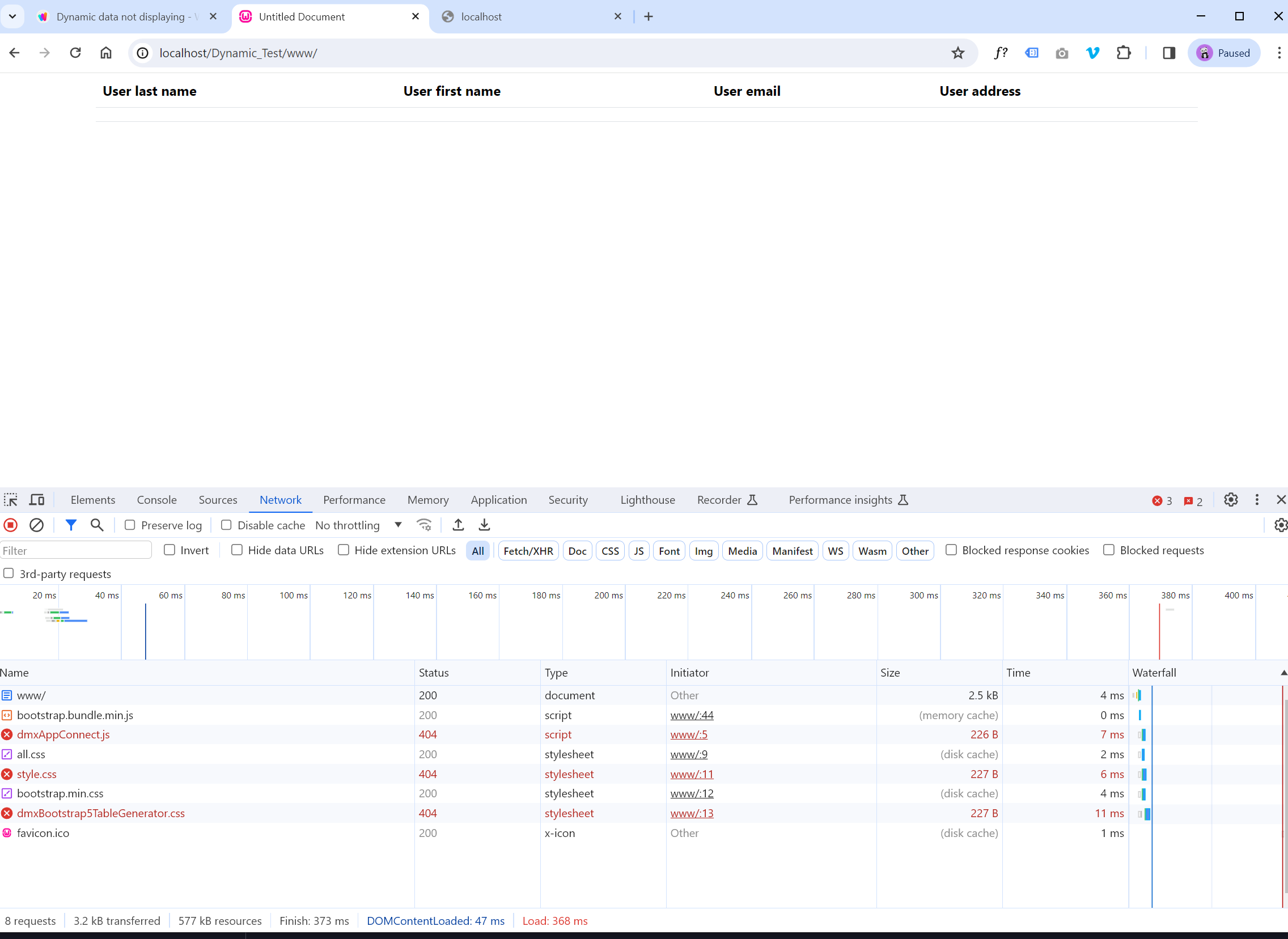
Task: Filter requests by Fetch/XHR
Action: click(528, 551)
